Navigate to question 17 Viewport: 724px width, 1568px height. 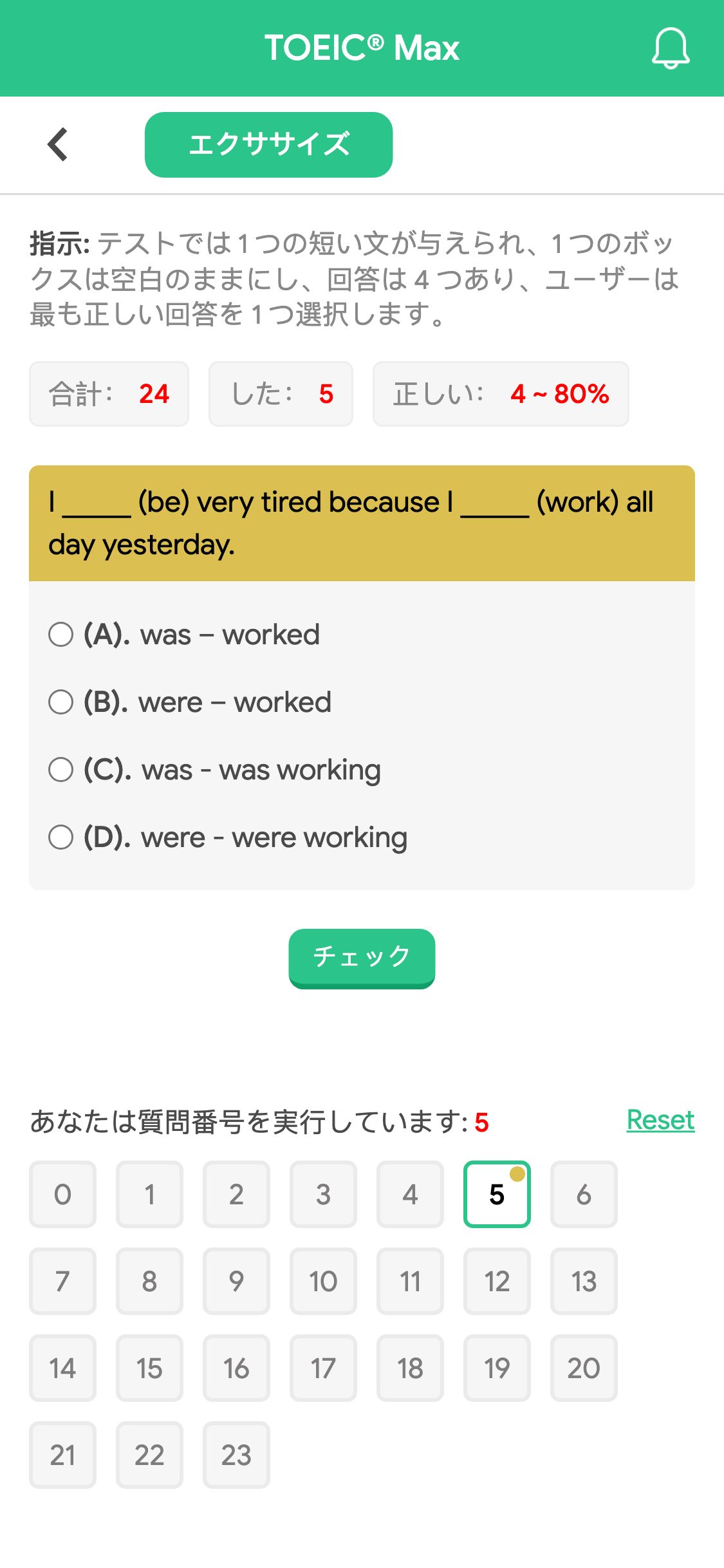coord(323,1368)
